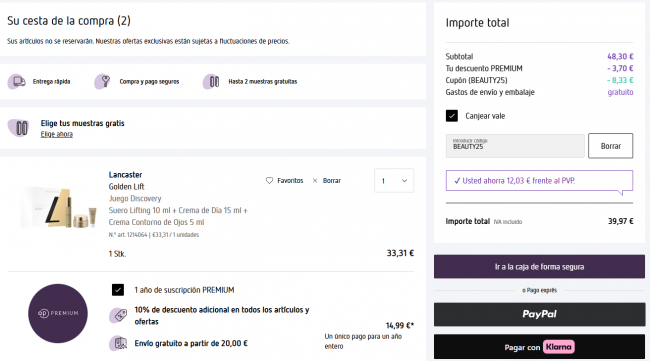Open the quantity dropdown for Lancaster

(394, 181)
